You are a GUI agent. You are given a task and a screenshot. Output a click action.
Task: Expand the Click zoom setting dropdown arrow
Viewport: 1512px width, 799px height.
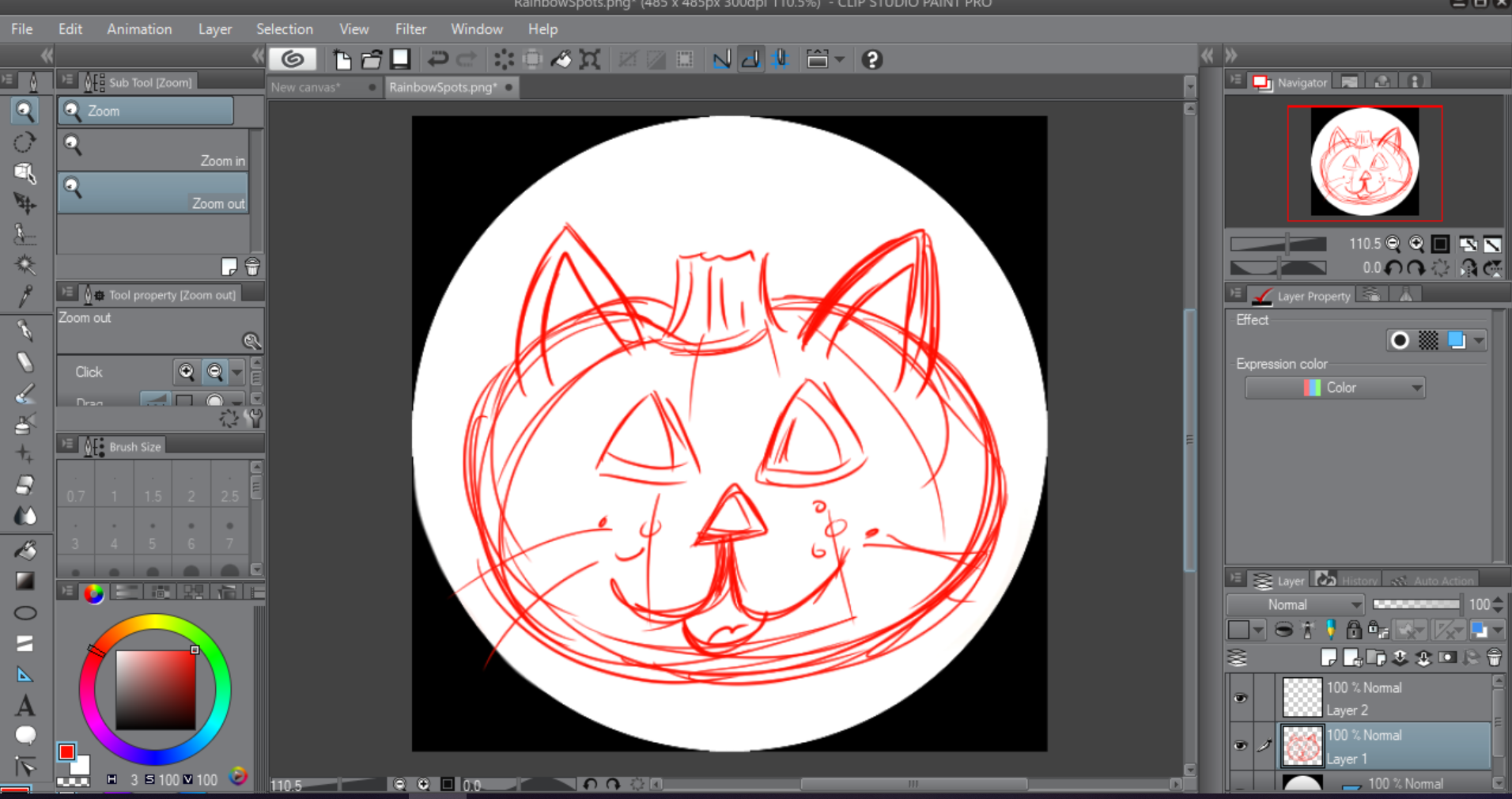(236, 372)
